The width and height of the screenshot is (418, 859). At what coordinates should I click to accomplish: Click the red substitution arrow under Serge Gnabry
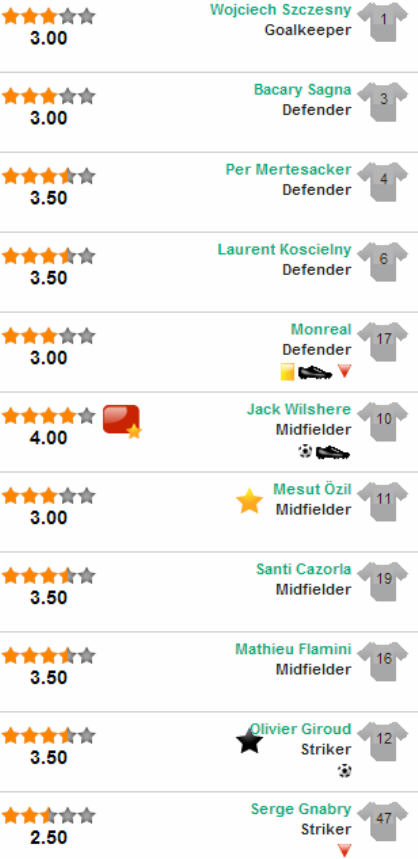point(344,850)
